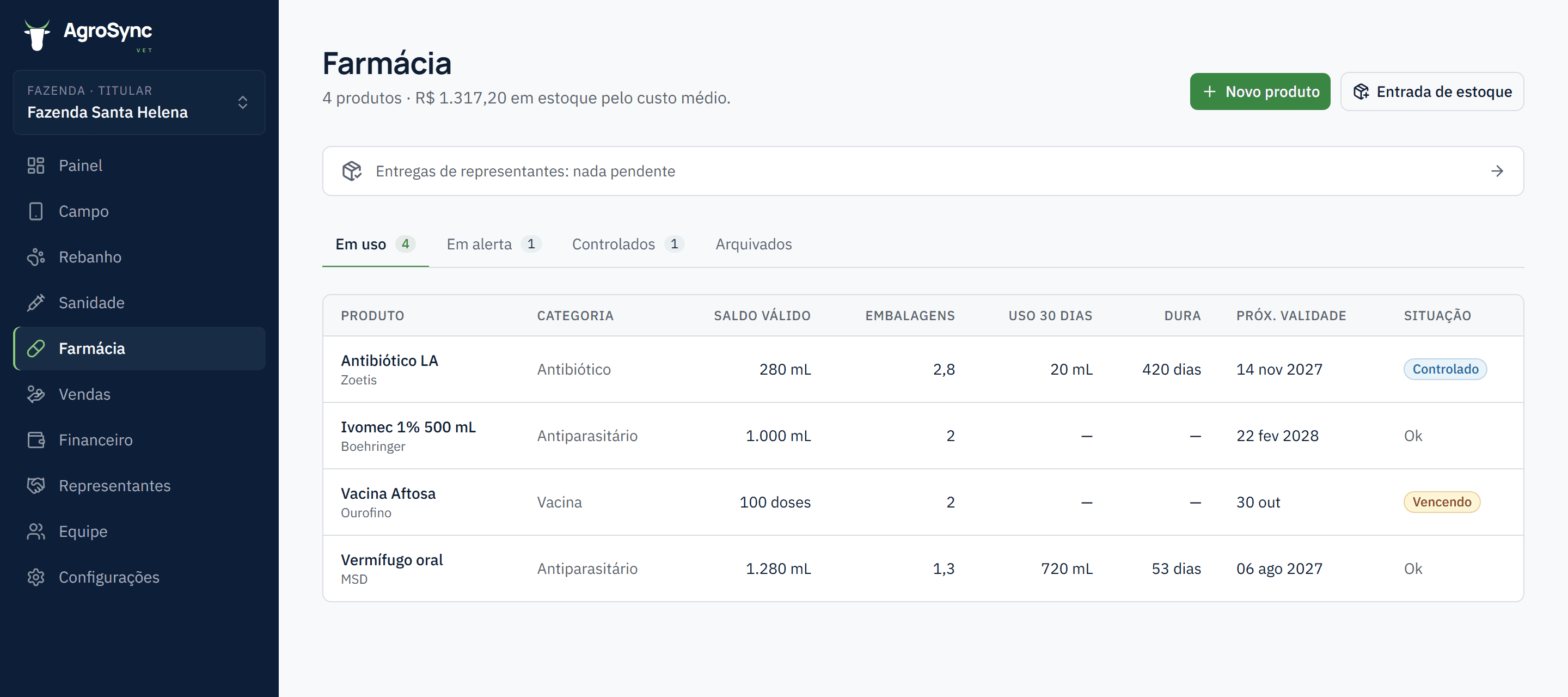Open Representantes from the sidebar
Image resolution: width=1568 pixels, height=697 pixels.
click(139, 485)
